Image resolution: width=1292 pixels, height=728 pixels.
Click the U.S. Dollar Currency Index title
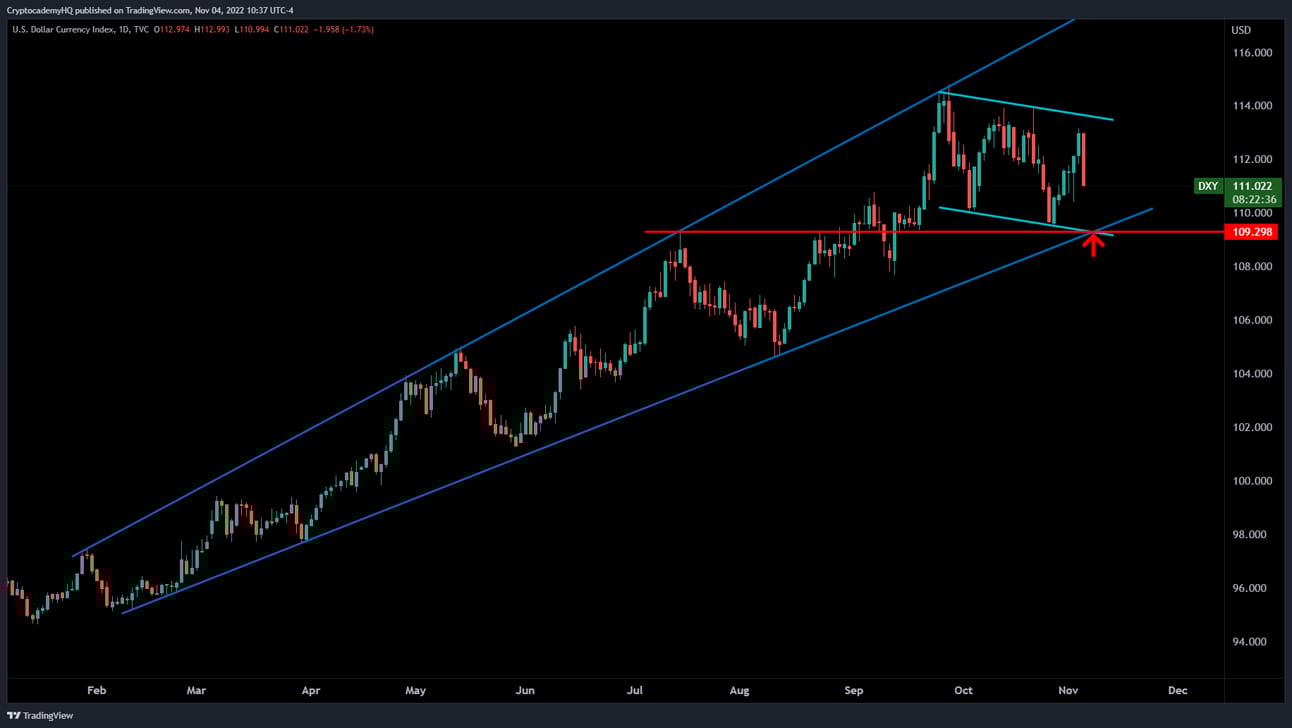coord(64,29)
